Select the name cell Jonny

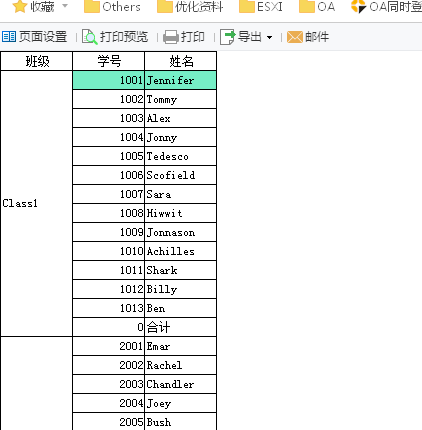coord(181,137)
